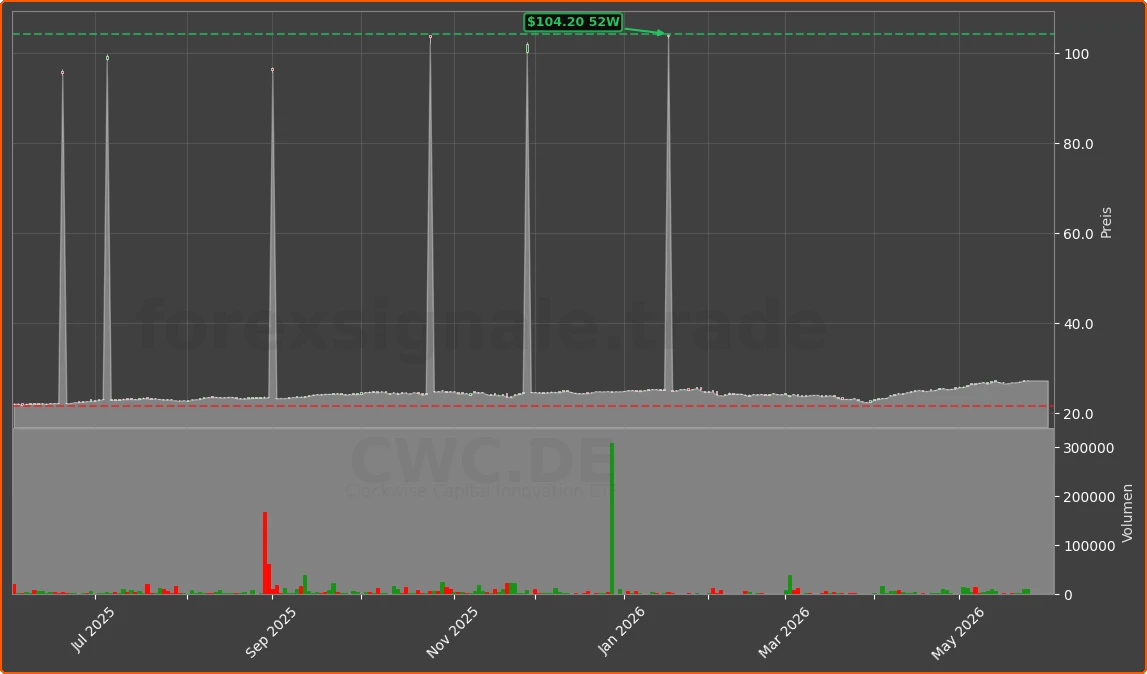1147x674 pixels.
Task: Click the $104.20 52W annotation label
Action: pos(573,22)
